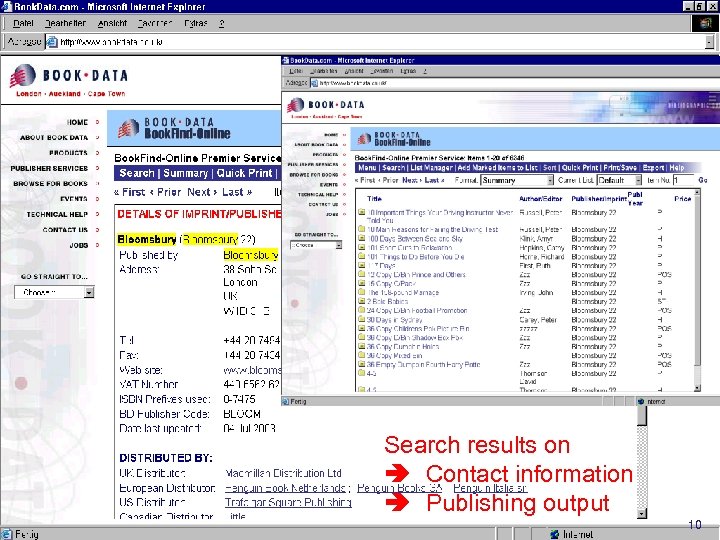Click back window page scroll-down arrow near bottom right

(x=642, y=513)
